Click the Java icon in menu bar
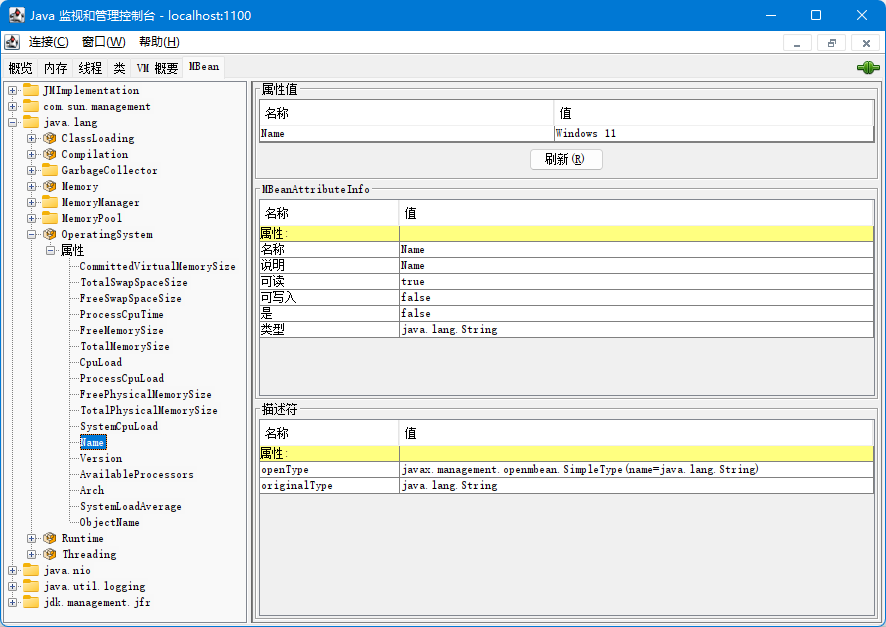This screenshot has height=627, width=886. click(x=12, y=42)
